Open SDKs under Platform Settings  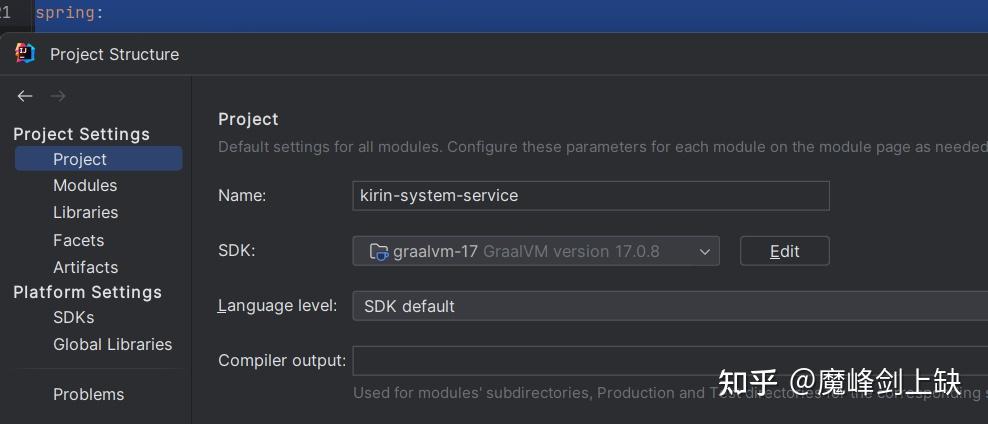click(73, 317)
